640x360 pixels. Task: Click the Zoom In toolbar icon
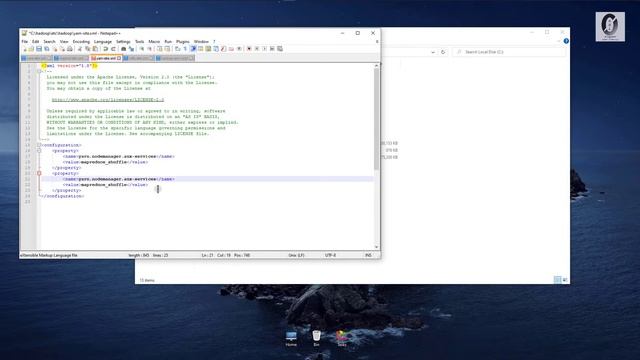click(x=142, y=49)
